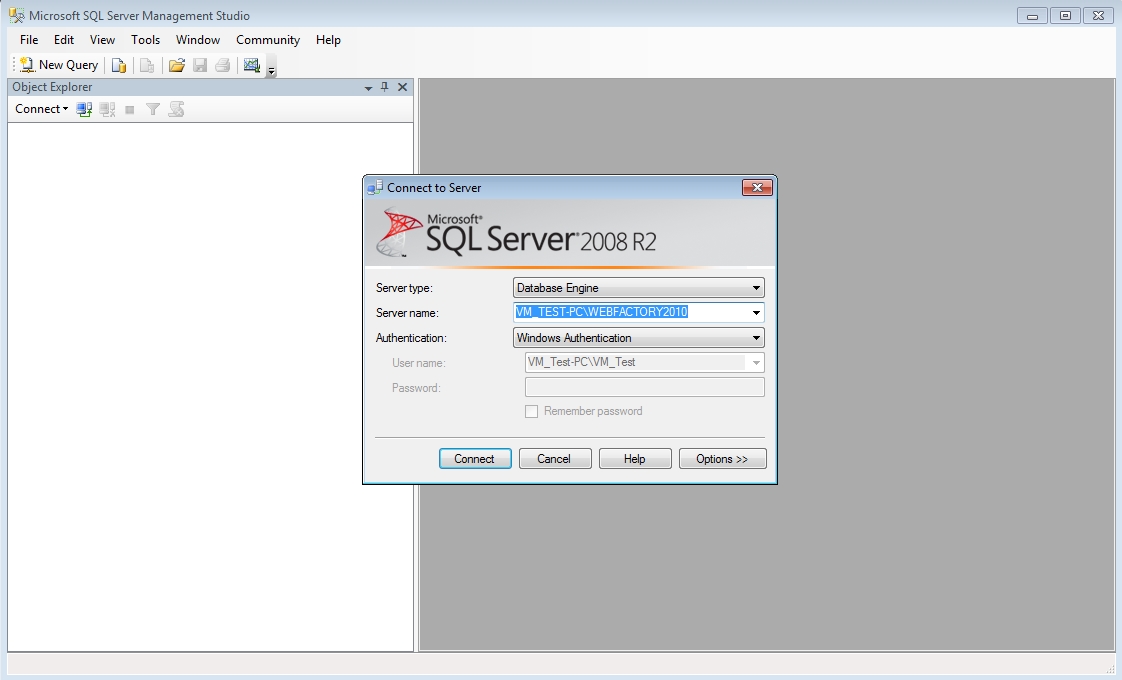The image size is (1122, 680).
Task: Click the New Query toolbar button
Action: point(59,65)
